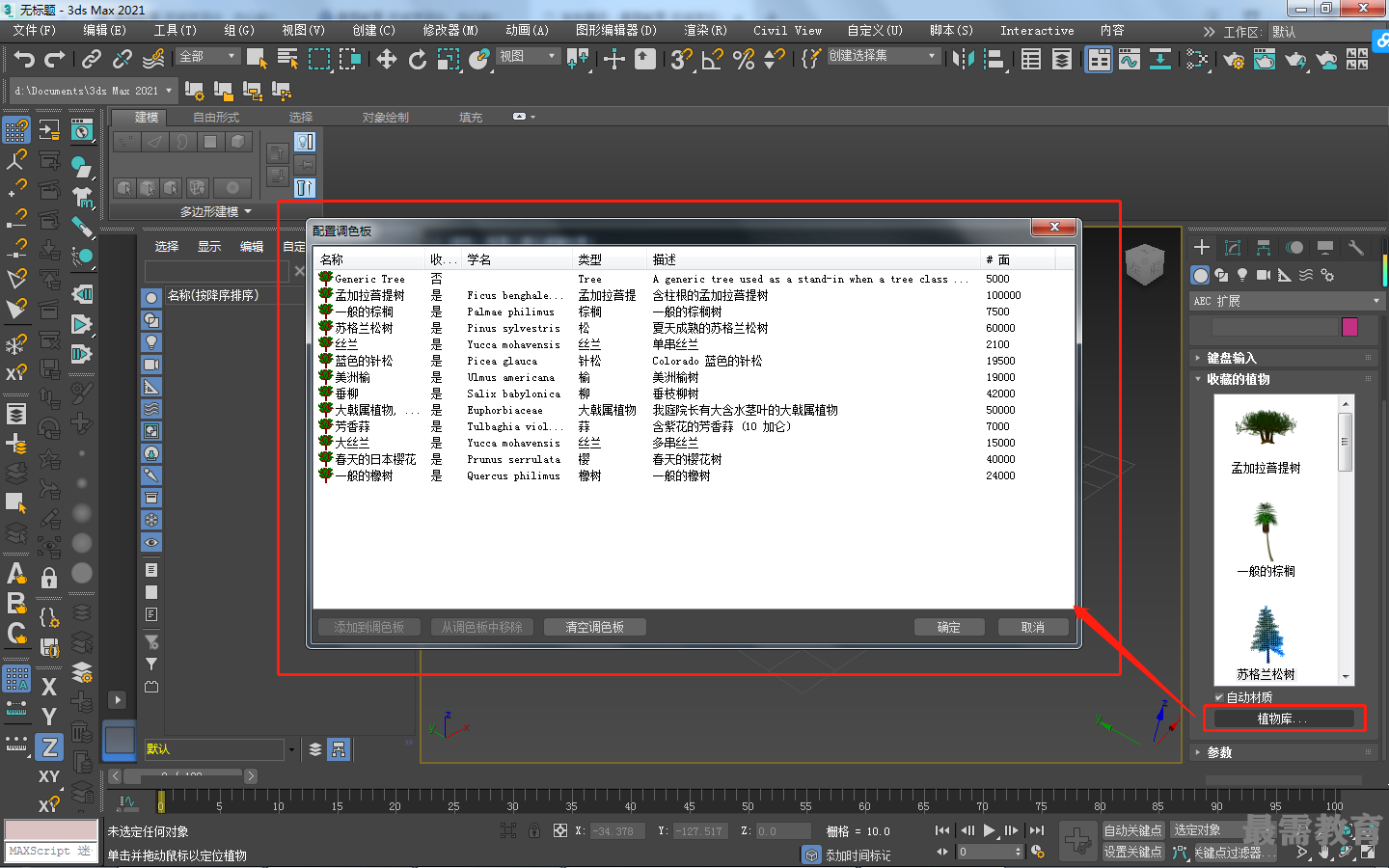Select the 一般的棕榈 plant thumbnail
The width and height of the screenshot is (1389, 868).
(x=1266, y=540)
